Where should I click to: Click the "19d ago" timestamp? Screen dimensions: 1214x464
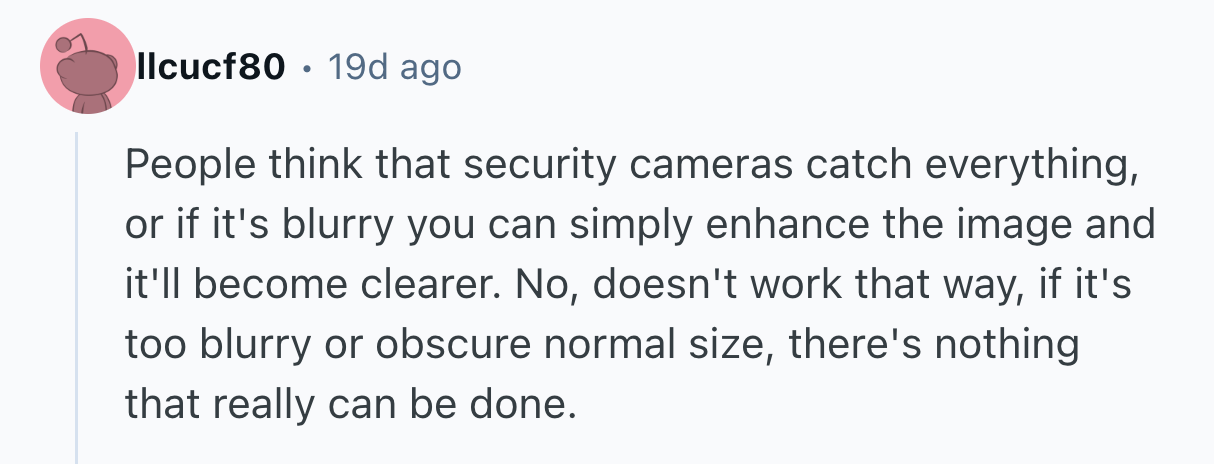point(394,68)
